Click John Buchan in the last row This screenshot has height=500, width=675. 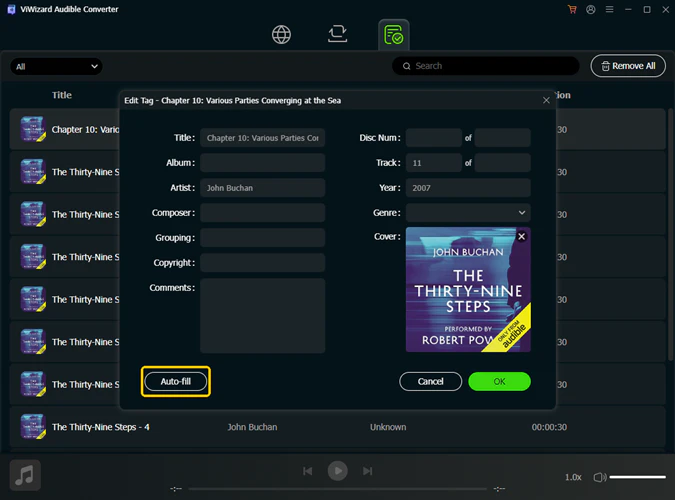point(252,427)
